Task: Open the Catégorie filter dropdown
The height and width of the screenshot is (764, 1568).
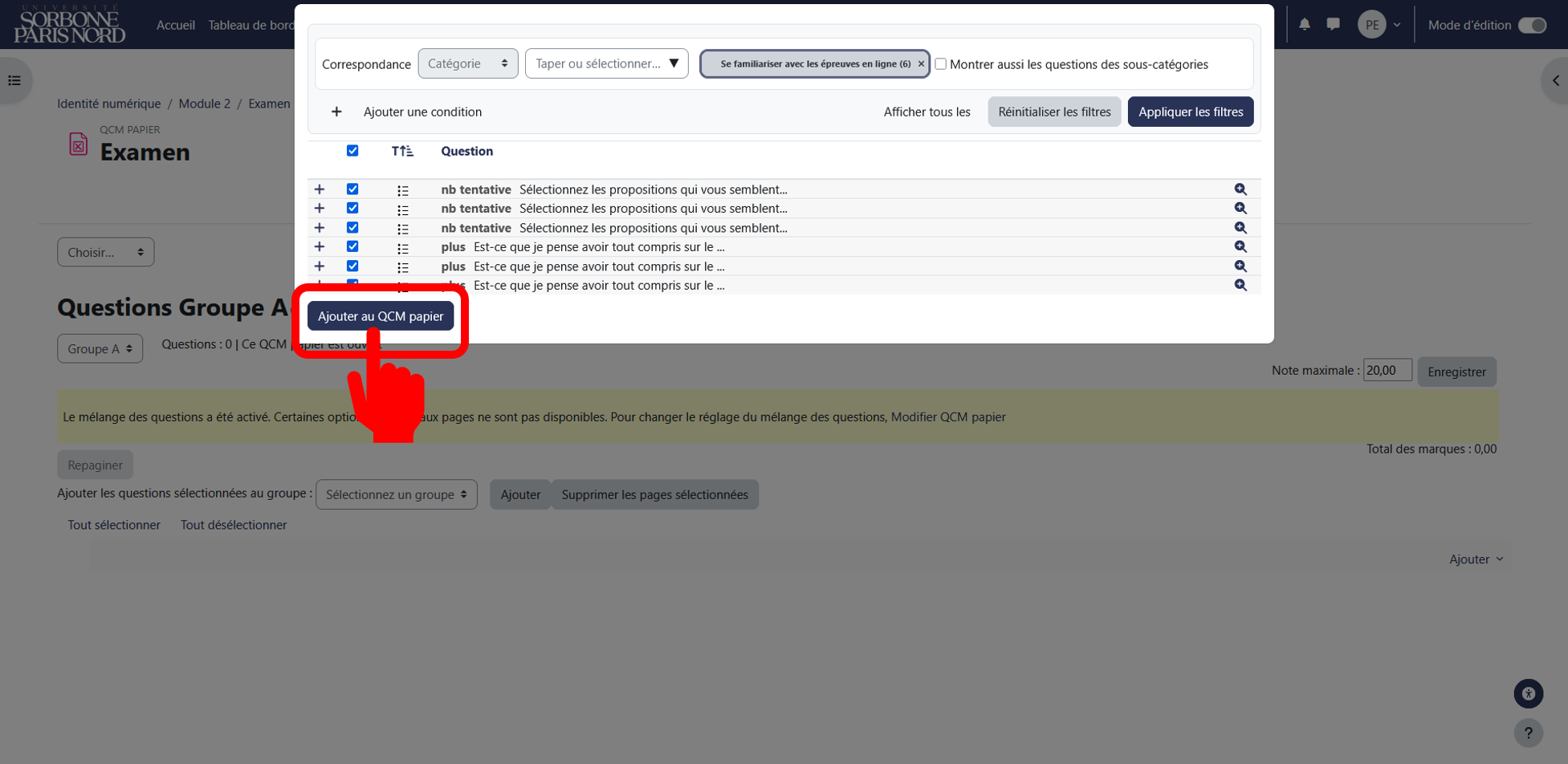Action: coord(468,63)
